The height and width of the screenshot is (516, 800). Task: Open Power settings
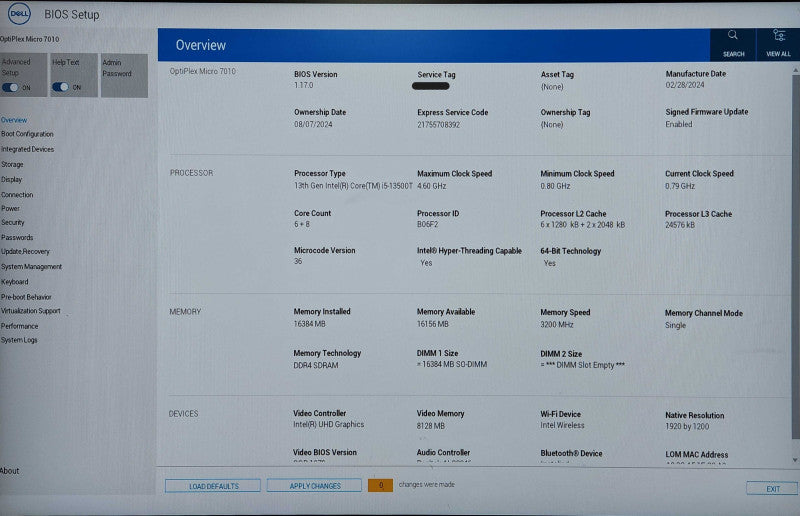pyautogui.click(x=10, y=208)
